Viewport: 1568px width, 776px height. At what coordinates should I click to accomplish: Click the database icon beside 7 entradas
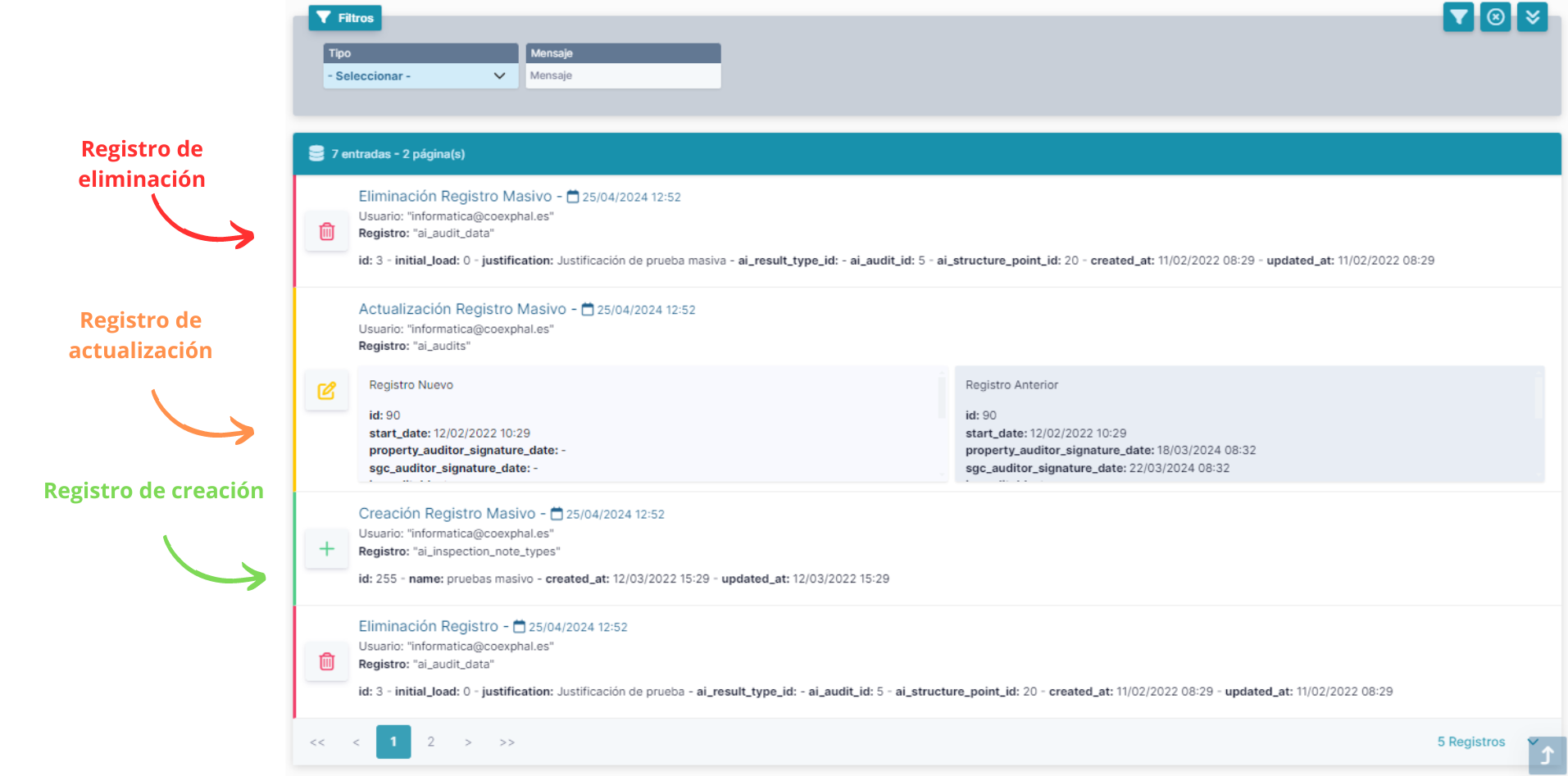coord(316,154)
